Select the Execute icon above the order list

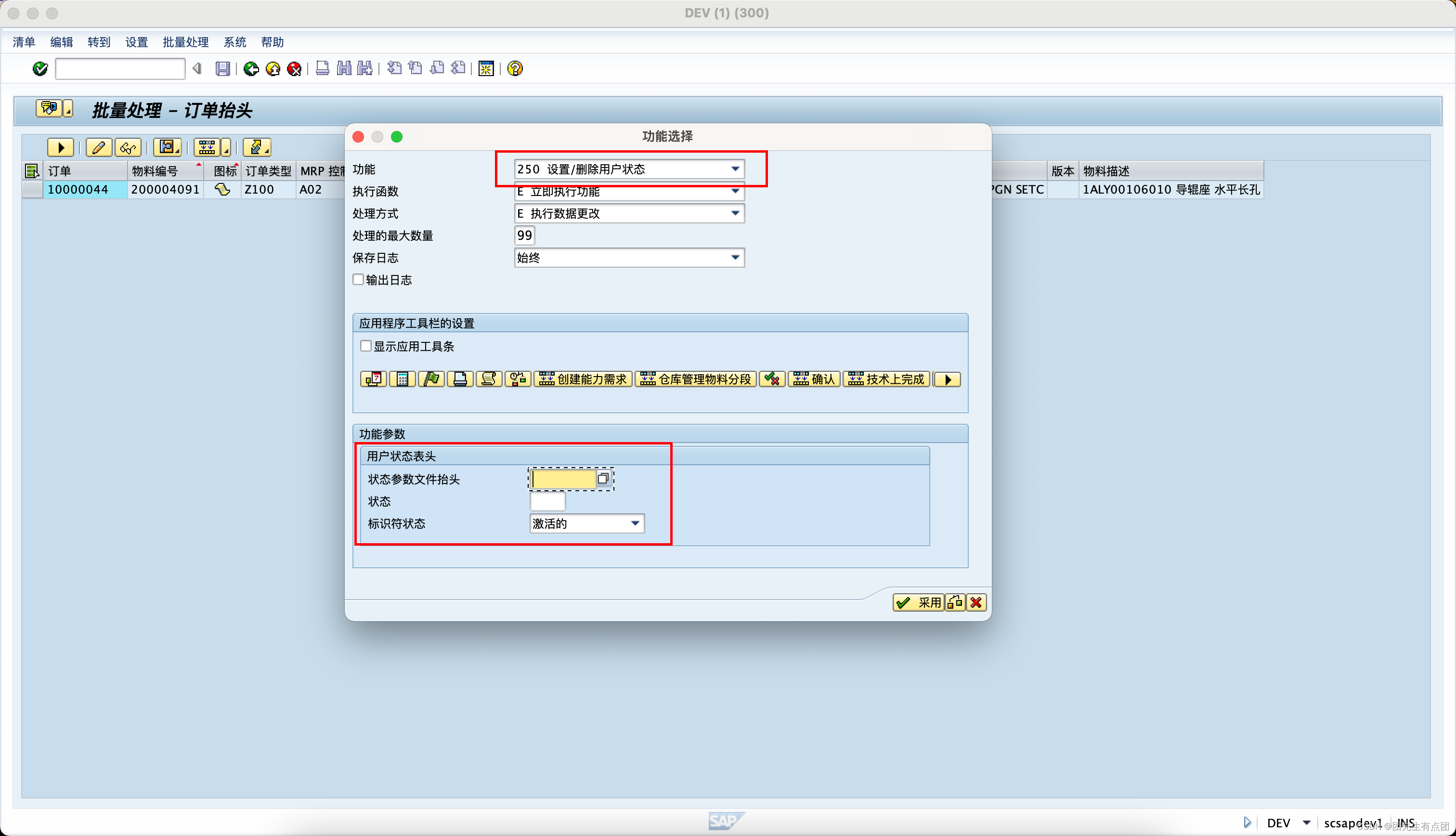click(x=60, y=147)
